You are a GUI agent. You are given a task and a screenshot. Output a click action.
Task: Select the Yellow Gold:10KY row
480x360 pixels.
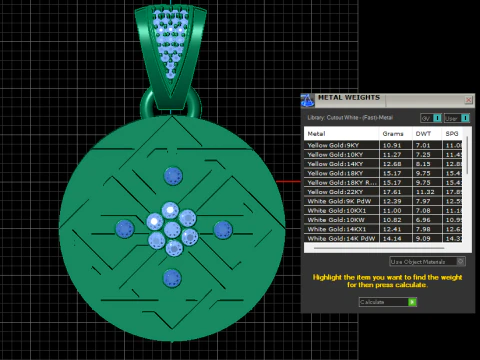click(x=383, y=155)
